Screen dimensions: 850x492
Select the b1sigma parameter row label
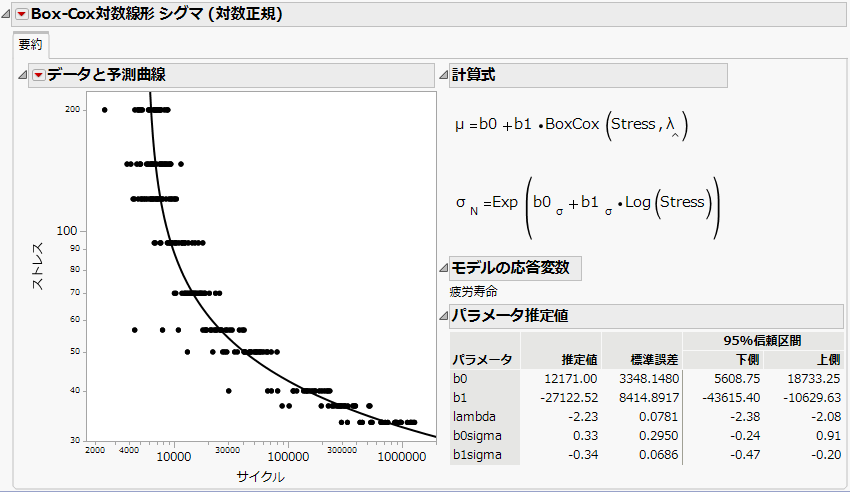[477, 455]
